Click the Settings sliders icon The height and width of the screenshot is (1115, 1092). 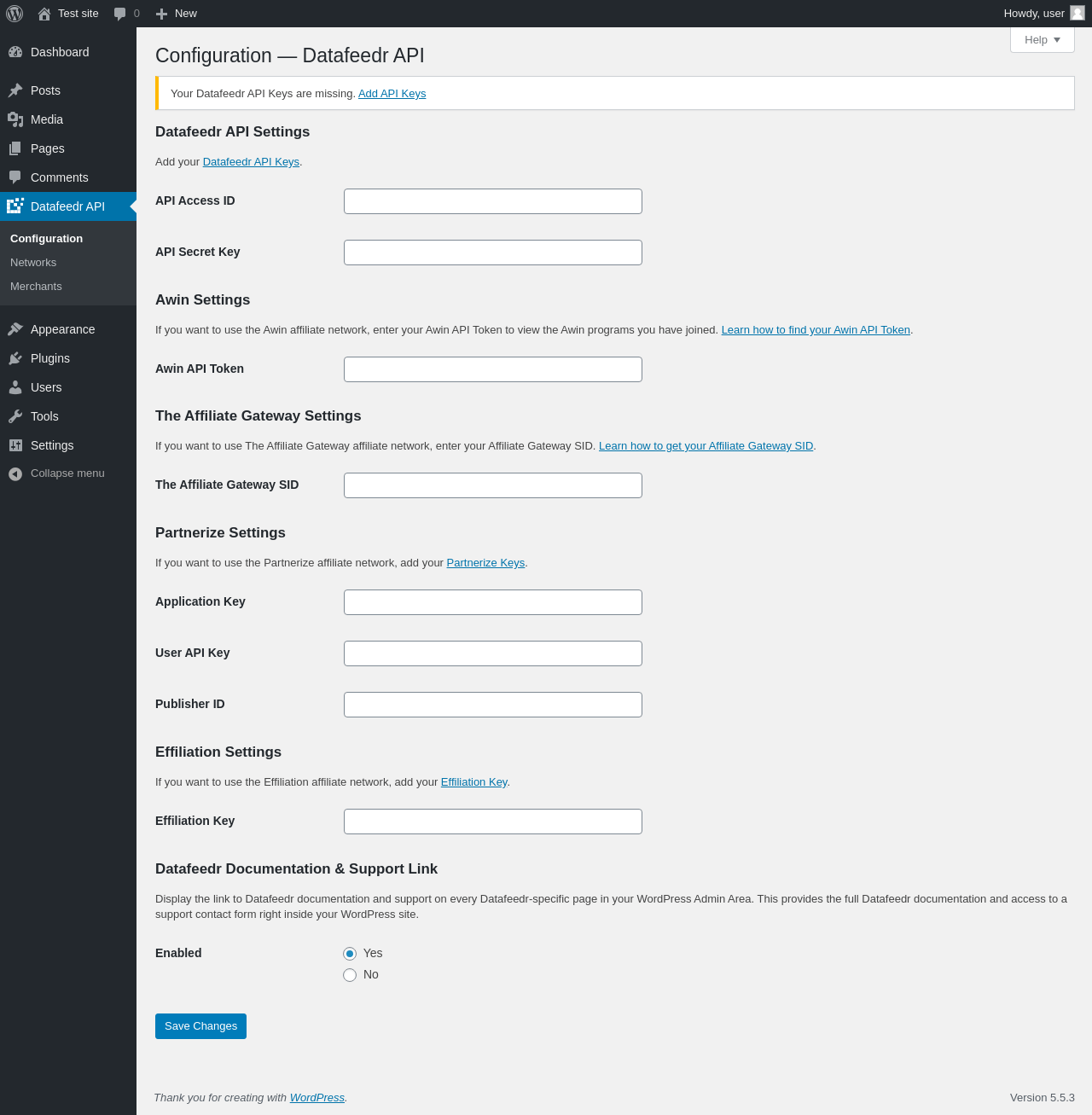(x=15, y=445)
